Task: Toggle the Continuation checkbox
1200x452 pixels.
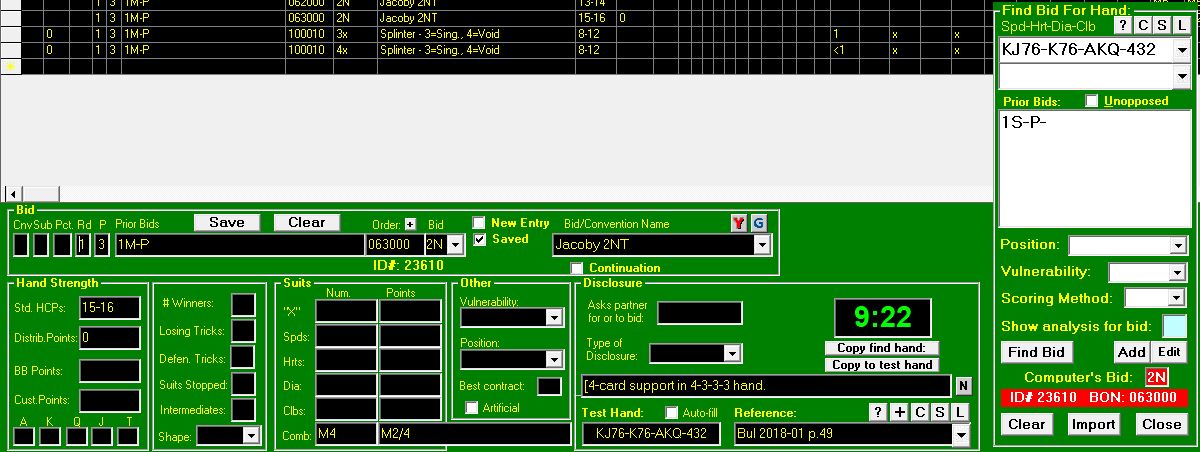Action: coord(577,268)
